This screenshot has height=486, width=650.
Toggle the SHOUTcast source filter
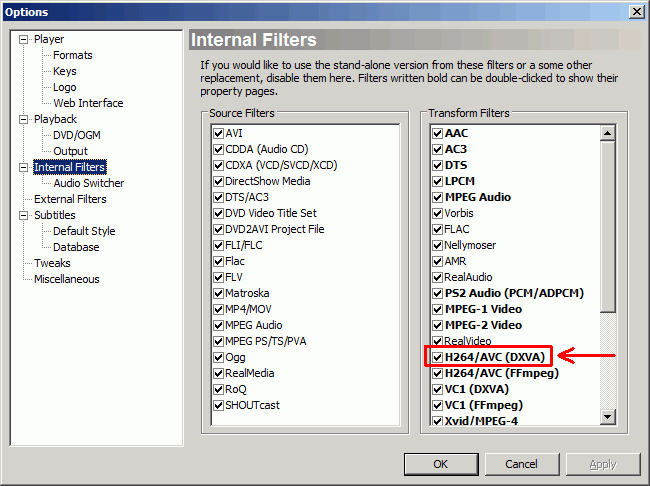coord(218,406)
